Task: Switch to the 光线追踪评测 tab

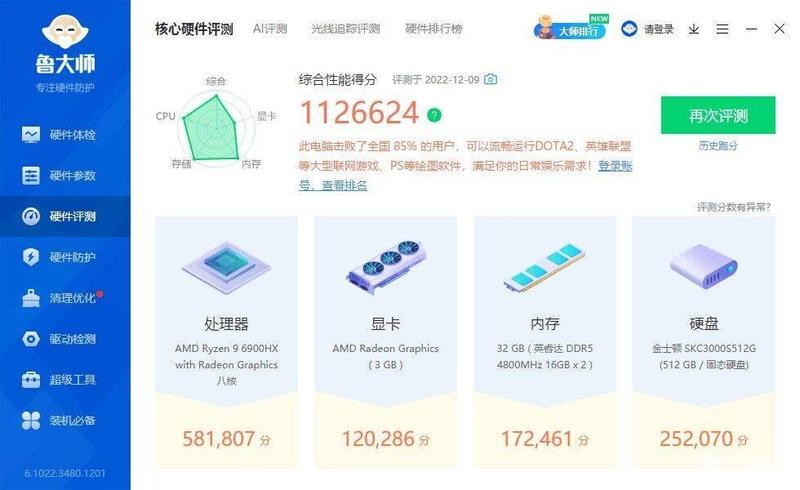Action: pyautogui.click(x=345, y=29)
